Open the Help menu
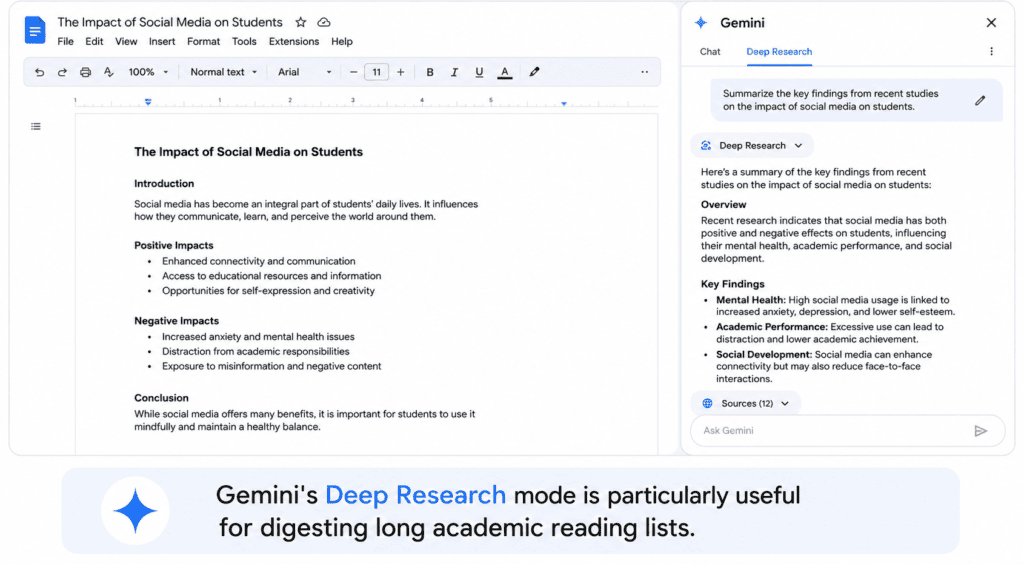Viewport: 1024px width, 564px height. [342, 42]
